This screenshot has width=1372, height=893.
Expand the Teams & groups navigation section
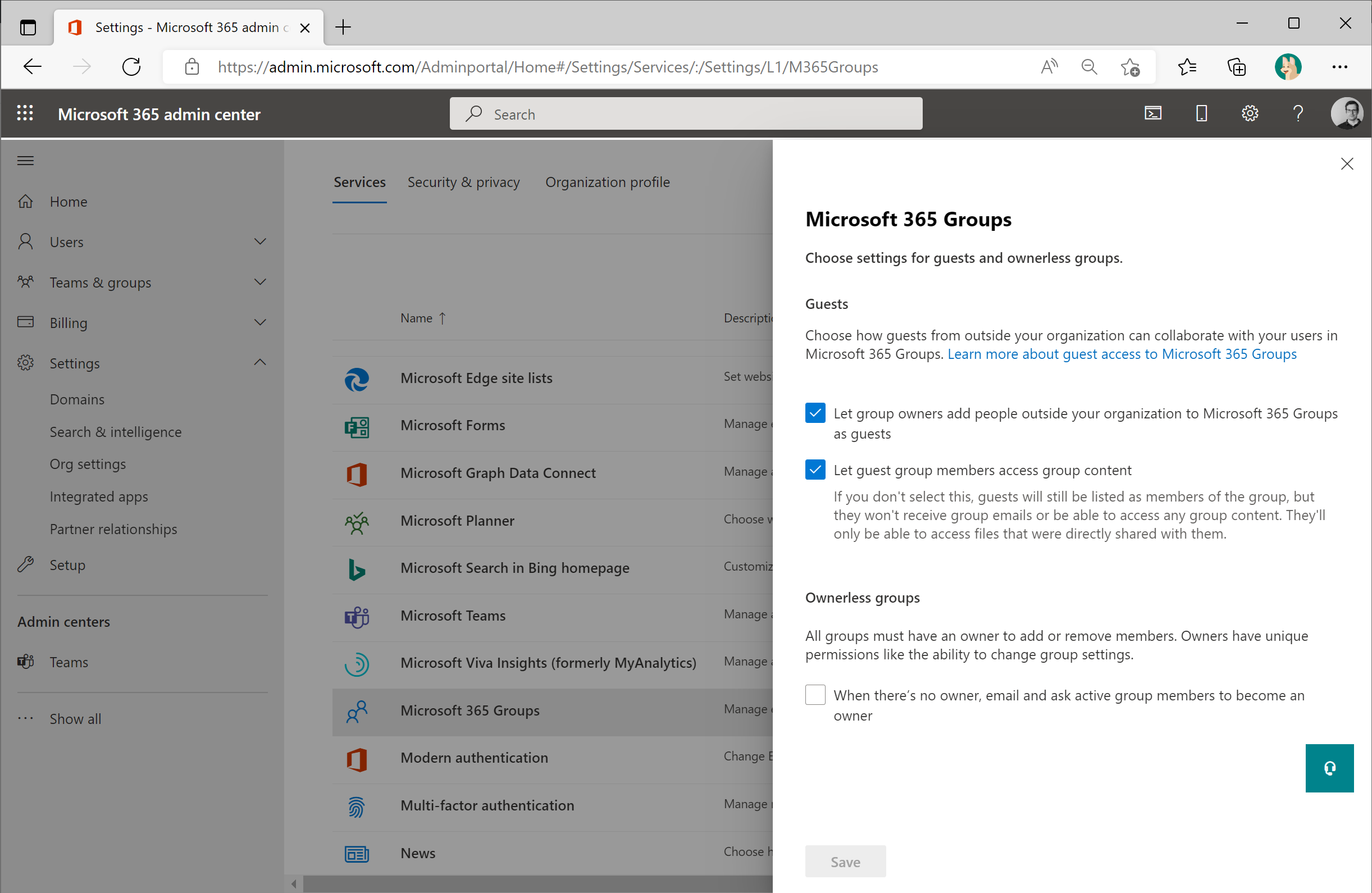coord(260,282)
